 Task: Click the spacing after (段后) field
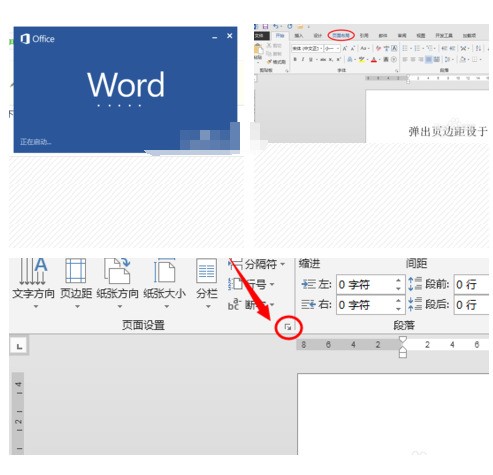coord(472,305)
